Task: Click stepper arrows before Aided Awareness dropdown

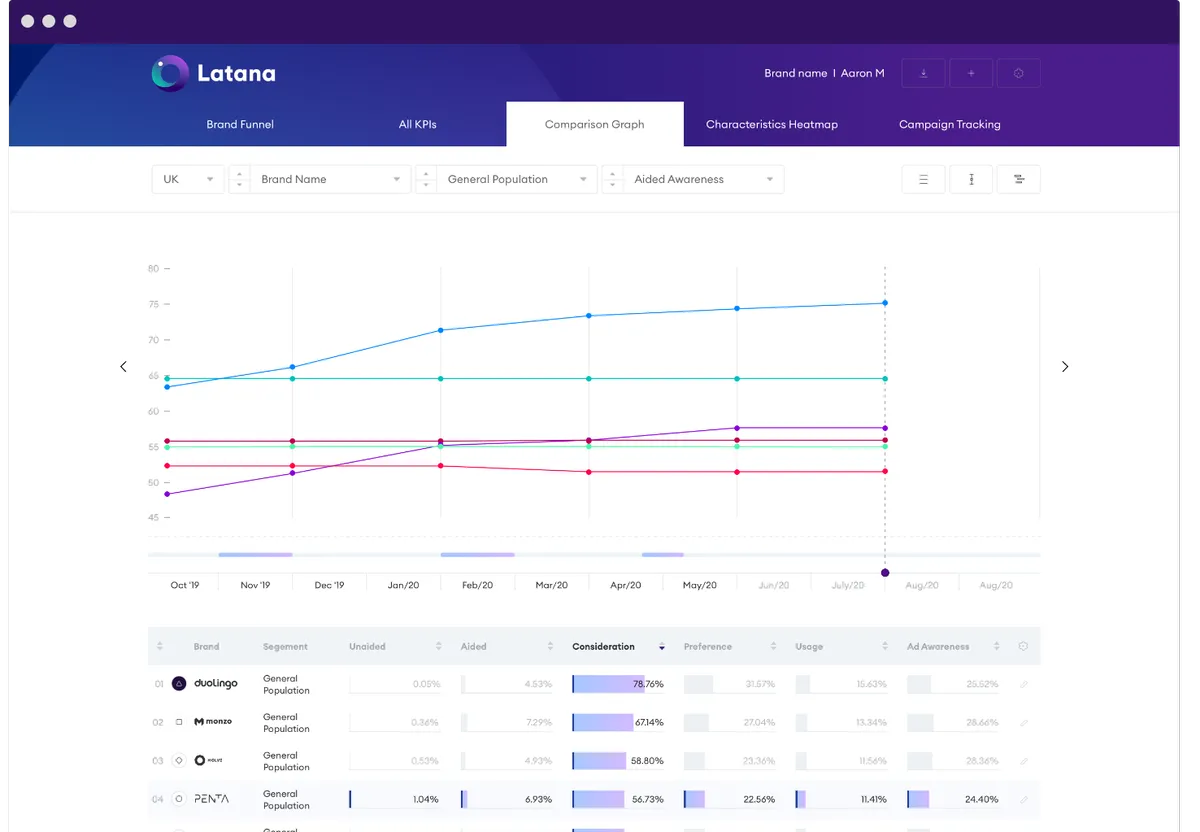Action: (613, 179)
